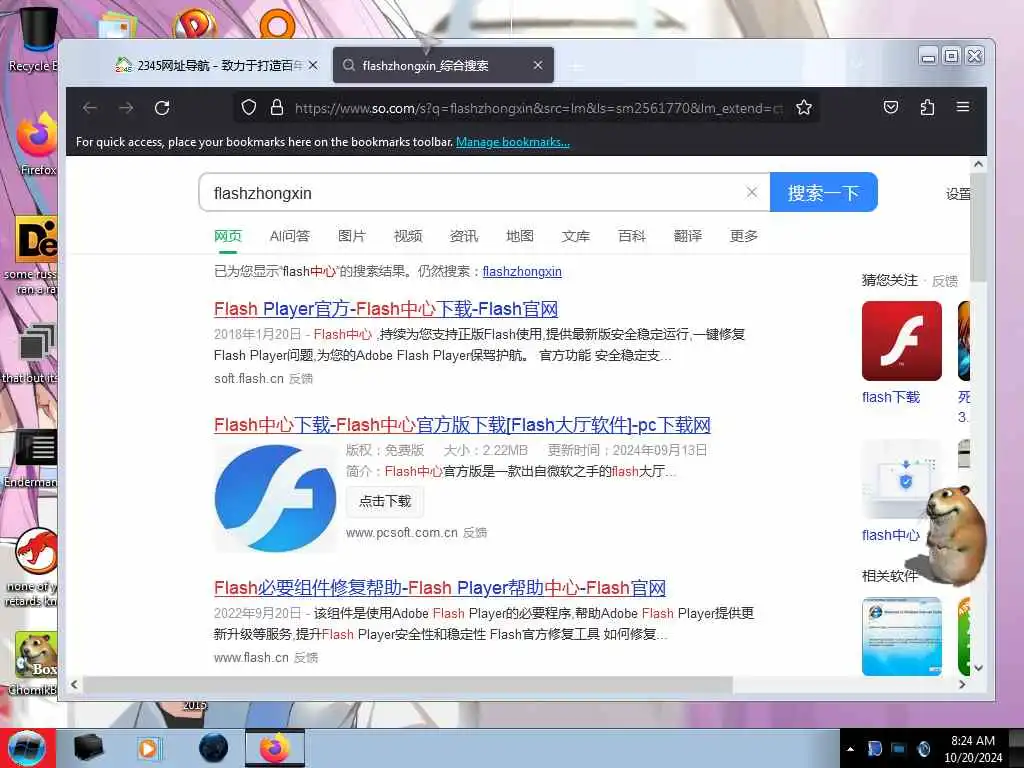This screenshot has height=768, width=1024.
Task: Open the flash中心 sidebar link
Action: 891,535
